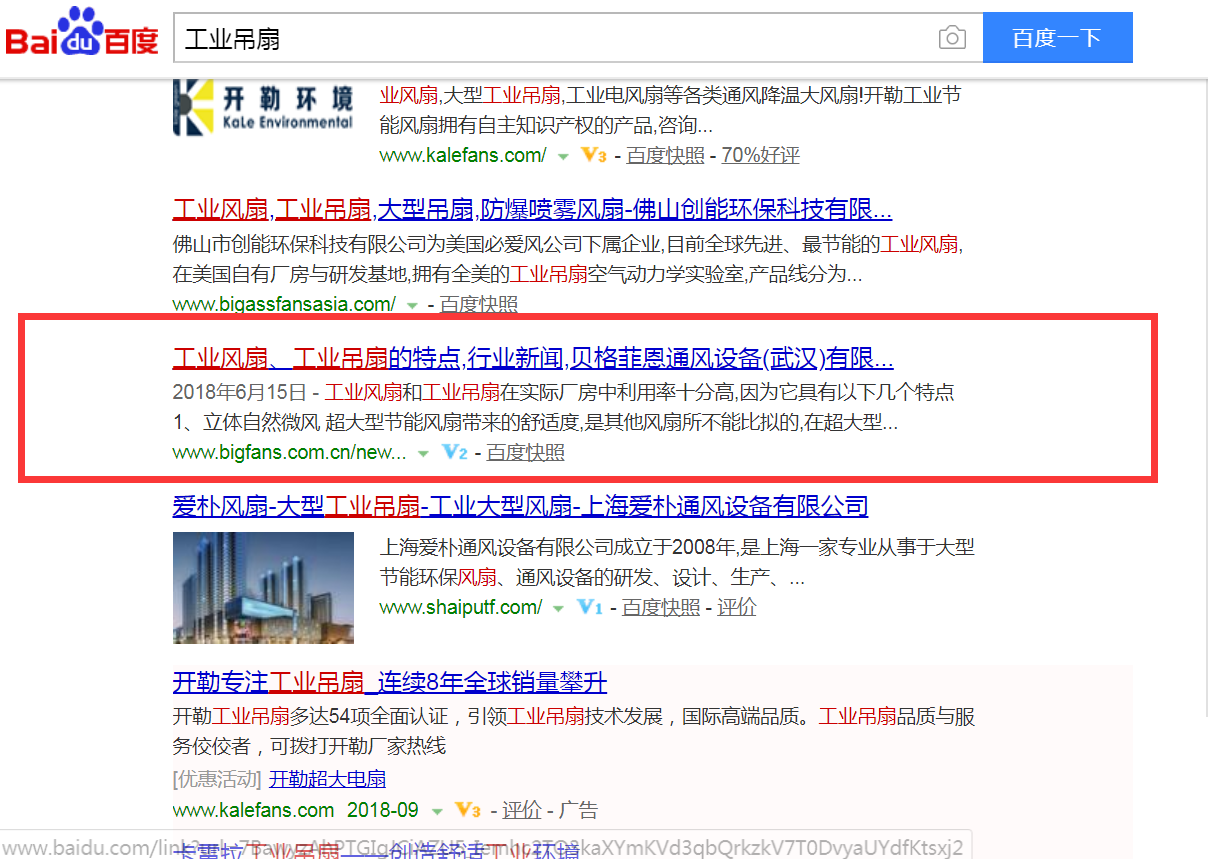Screen dimensions: 1208x859
Task: Click 广告 label in kalefans ad row
Action: [578, 810]
